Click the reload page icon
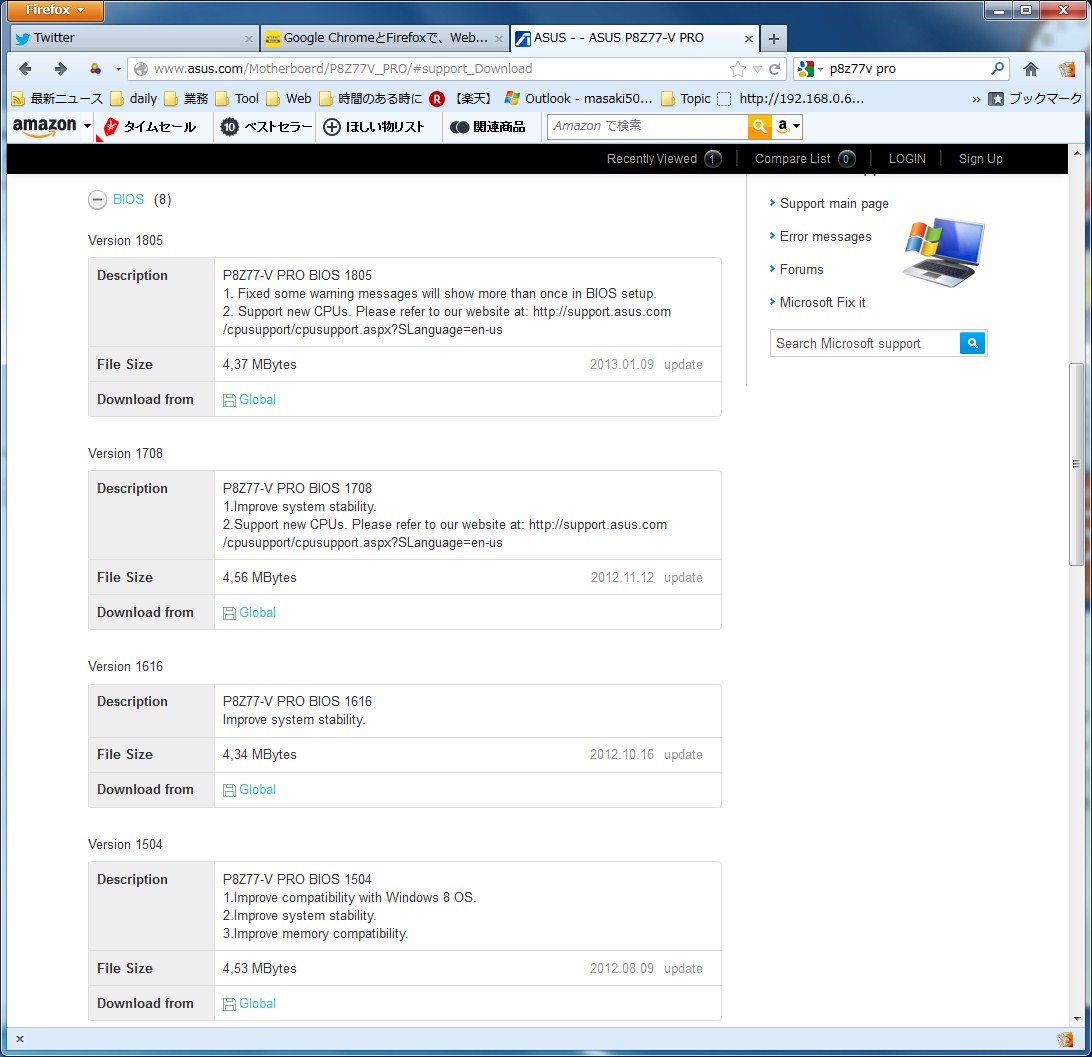 [x=774, y=69]
